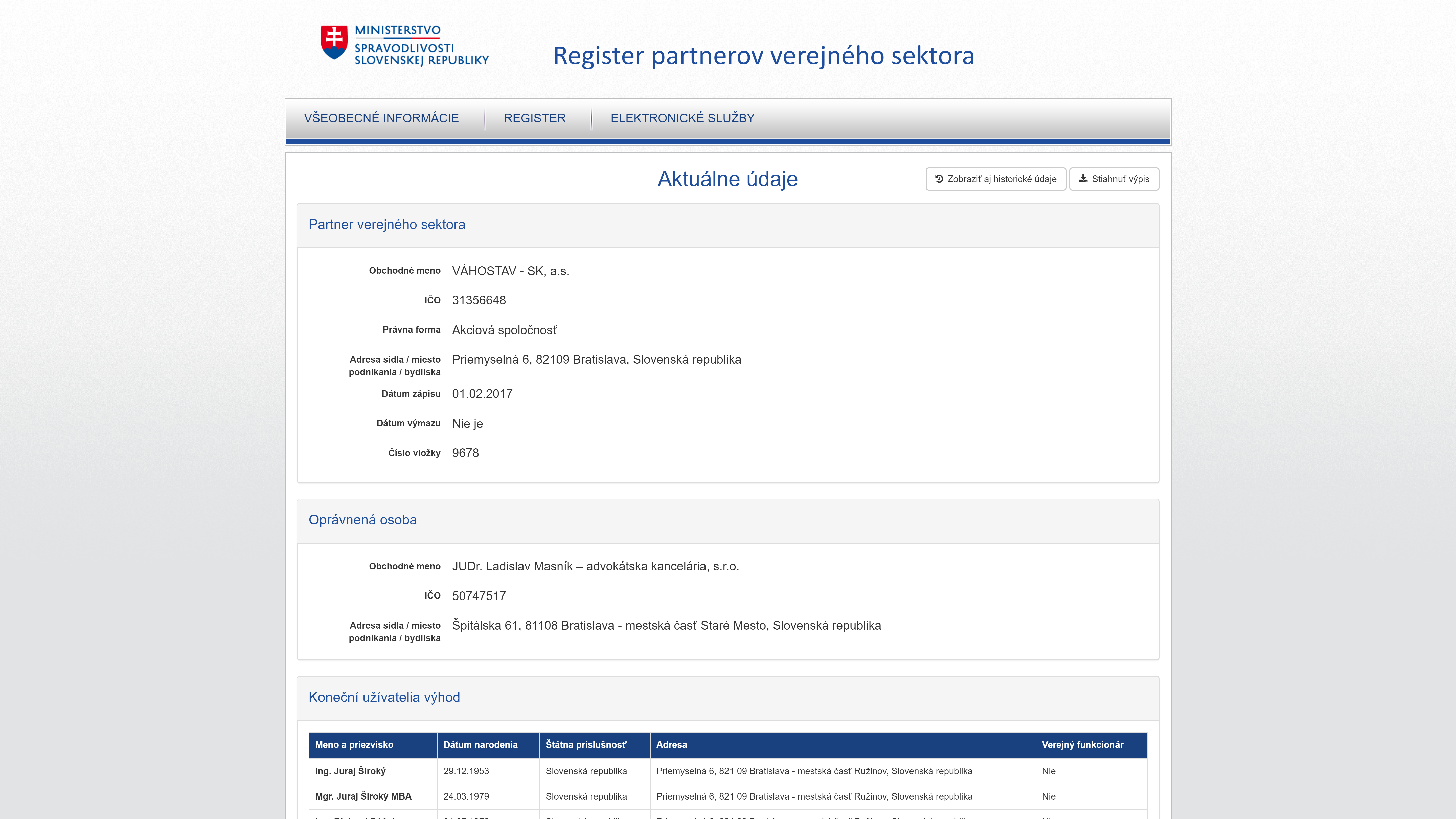Select JUDr. Ladislav Masník – advokátska kancelária, s.r.o.
1456x819 pixels.
click(595, 566)
